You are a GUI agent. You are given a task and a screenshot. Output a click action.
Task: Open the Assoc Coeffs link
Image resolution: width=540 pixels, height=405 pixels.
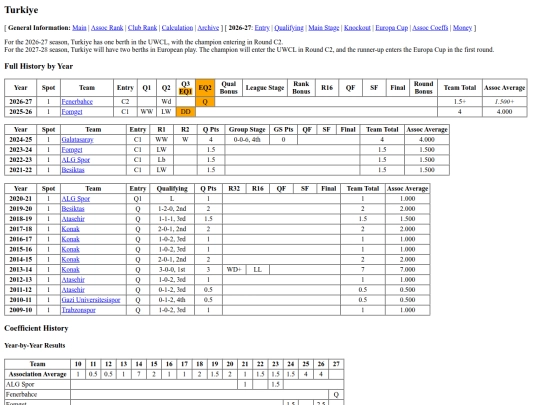tap(430, 28)
